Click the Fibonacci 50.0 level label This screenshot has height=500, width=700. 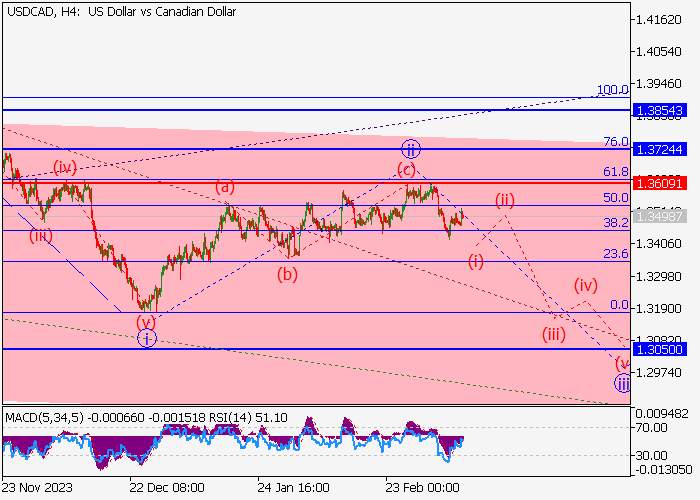pos(616,198)
